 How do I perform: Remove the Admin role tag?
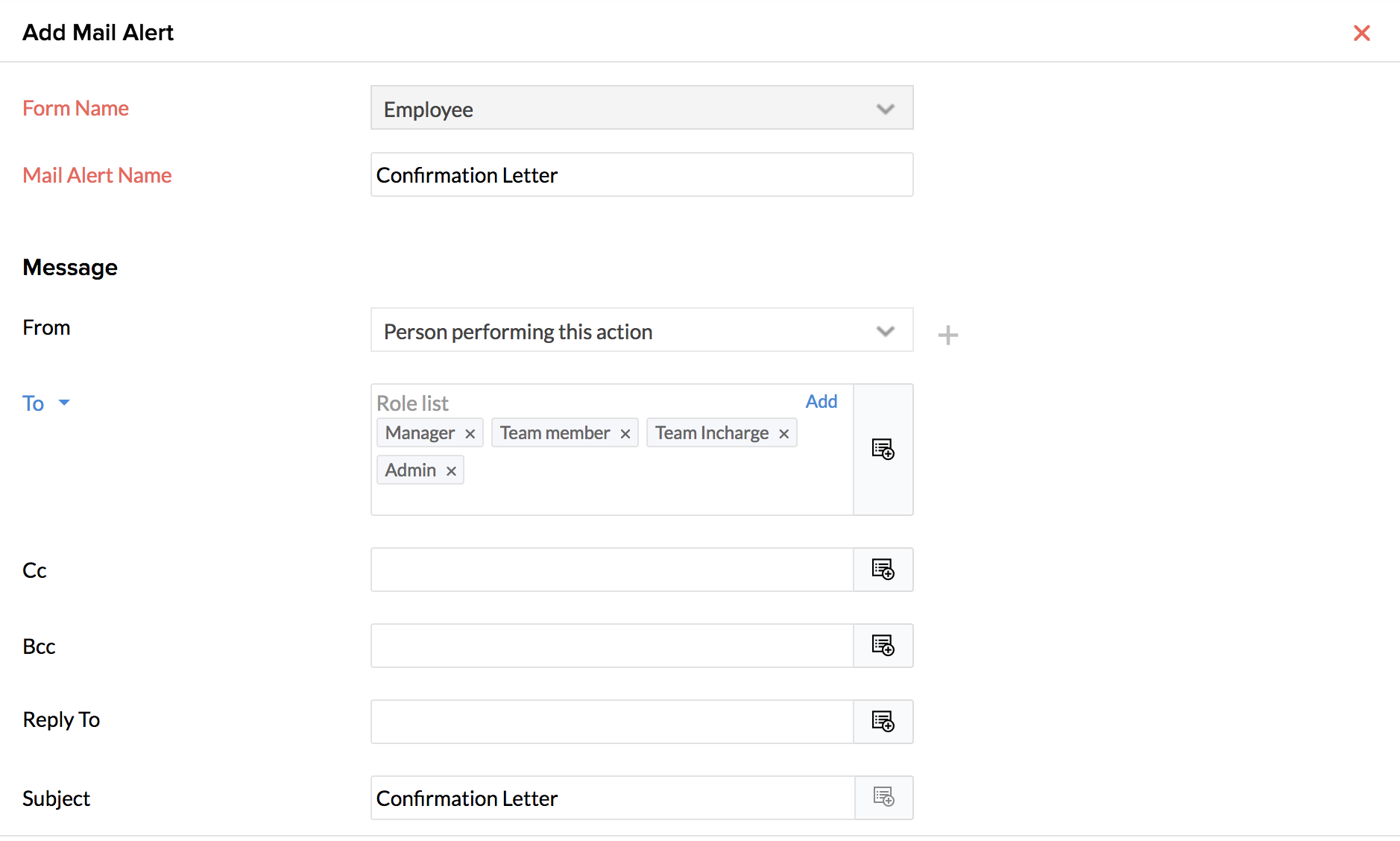451,471
